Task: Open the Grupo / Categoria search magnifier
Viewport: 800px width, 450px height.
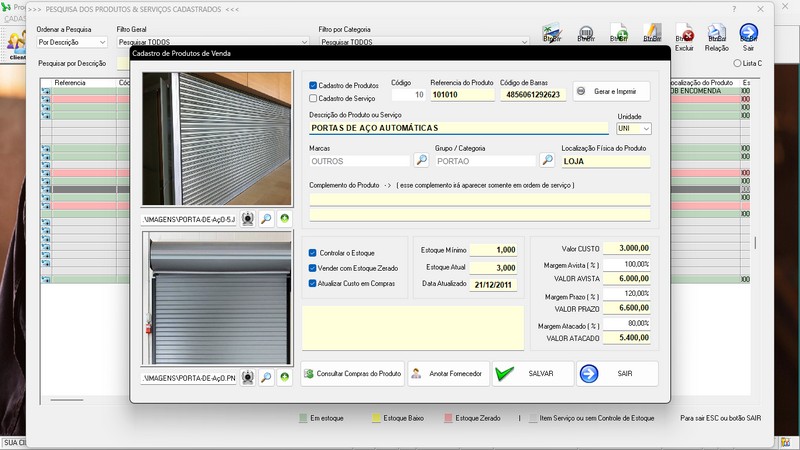Action: [547, 160]
